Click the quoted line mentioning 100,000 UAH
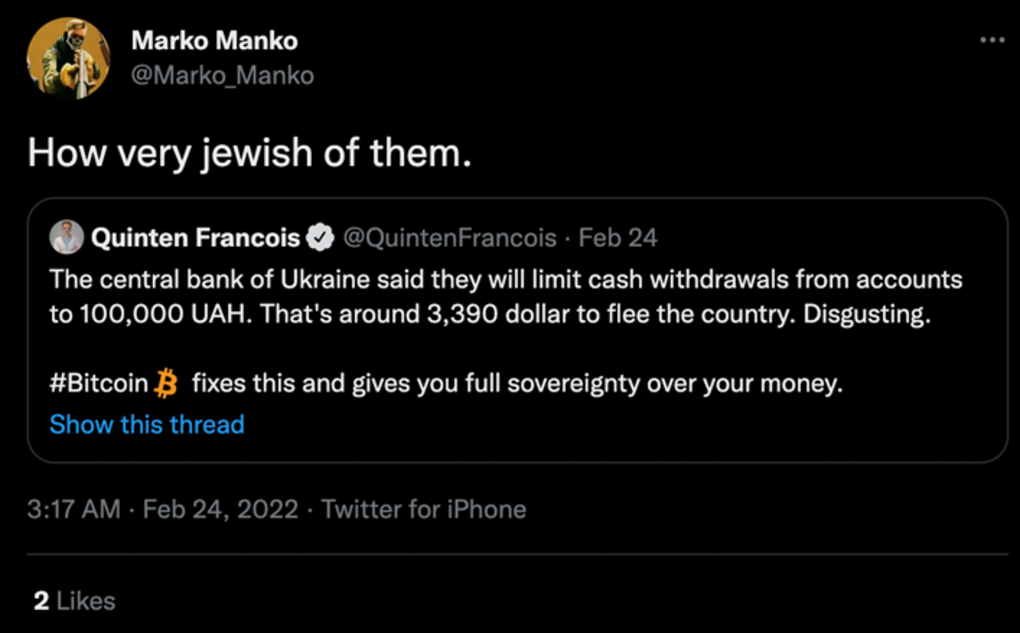 (x=490, y=312)
